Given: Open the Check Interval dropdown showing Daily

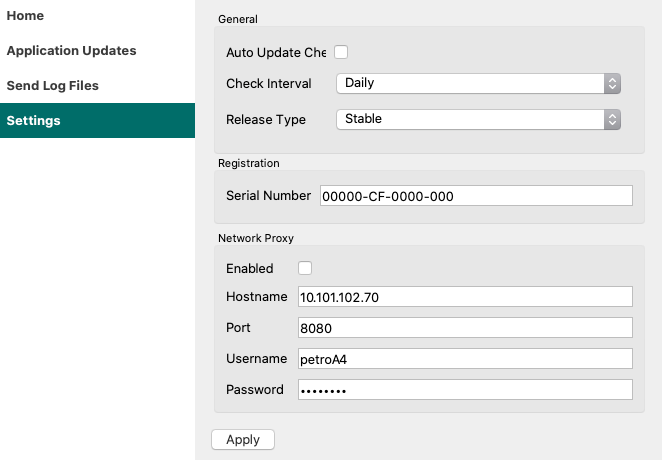Looking at the screenshot, I should (478, 84).
